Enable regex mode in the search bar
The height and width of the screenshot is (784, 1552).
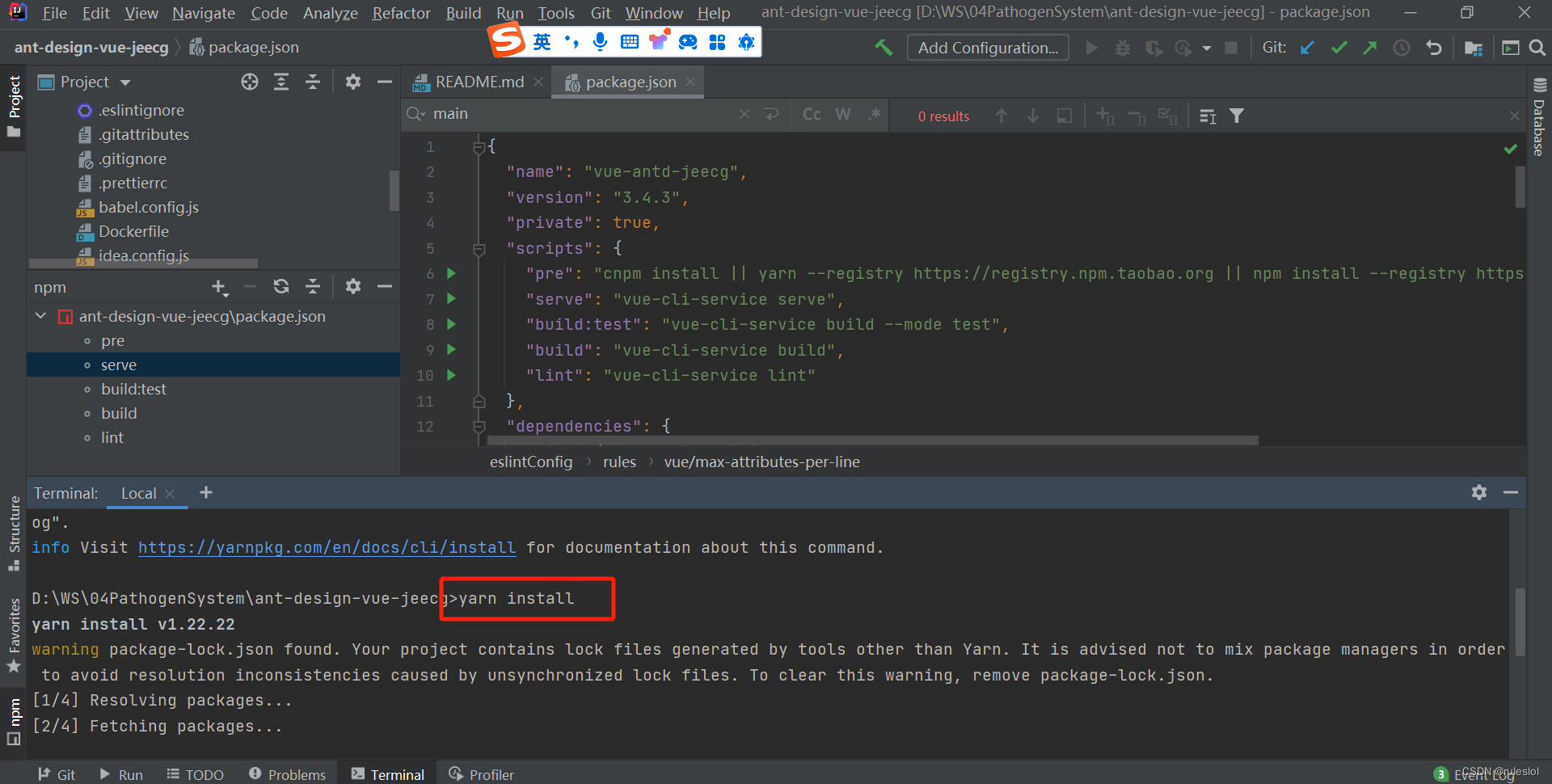pyautogui.click(x=874, y=114)
